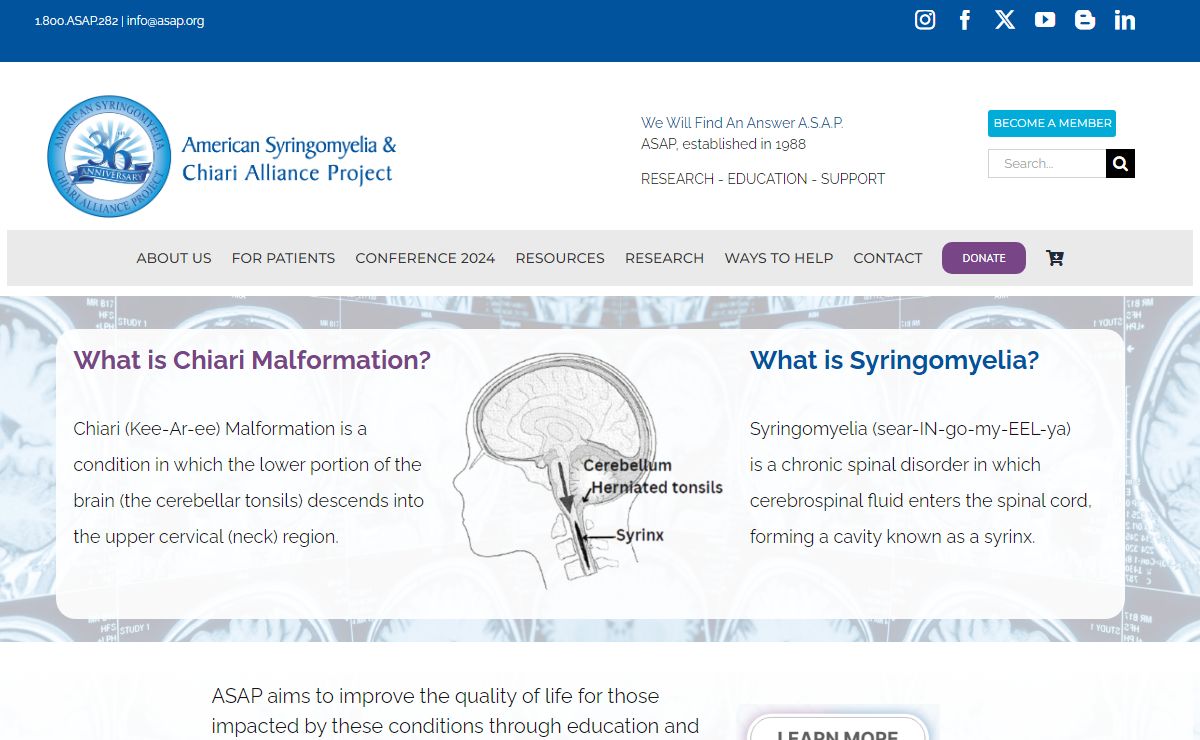This screenshot has width=1200, height=740.
Task: Visit the X (Twitter) profile icon
Action: (x=1005, y=20)
